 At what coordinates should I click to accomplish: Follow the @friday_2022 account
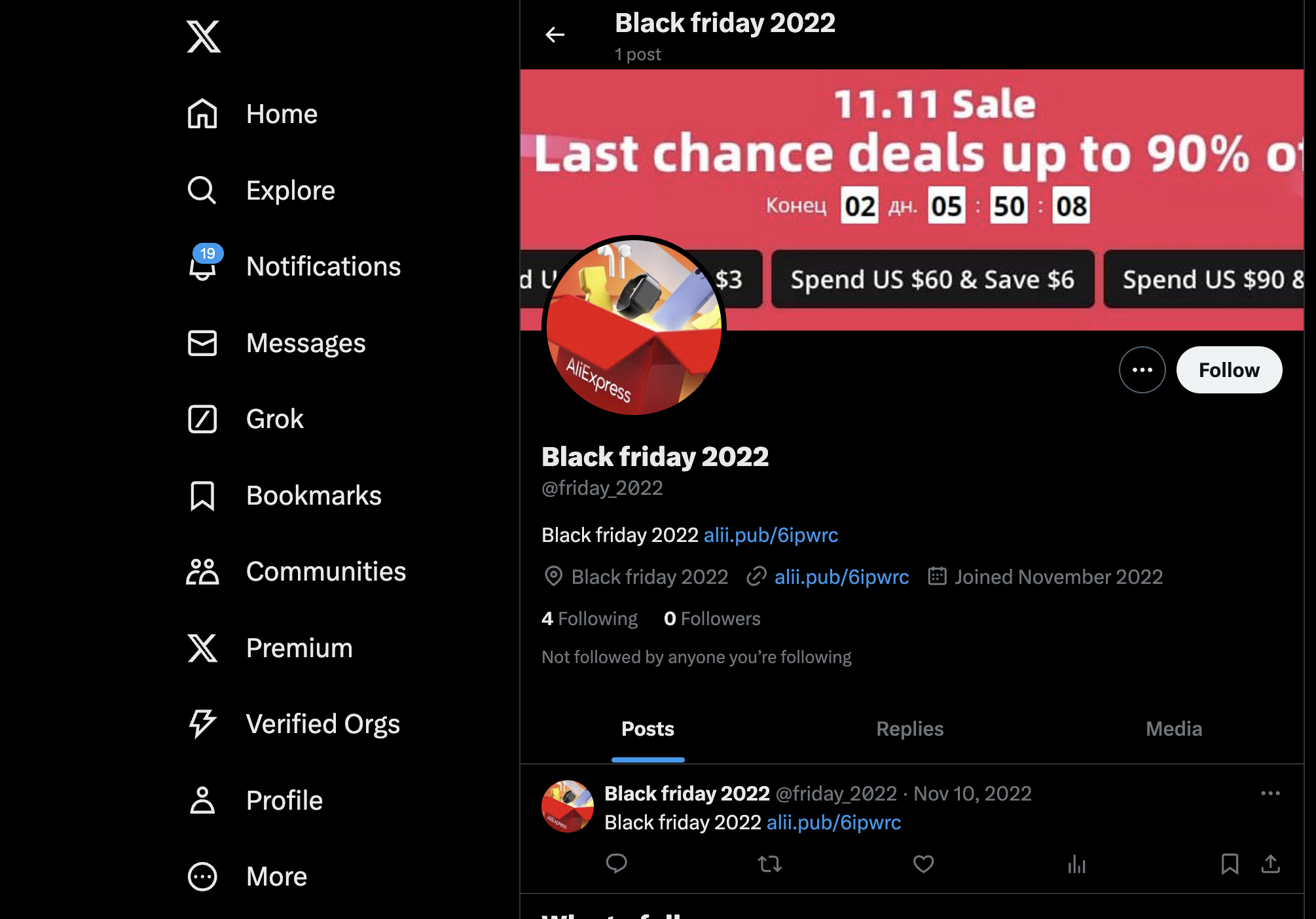click(x=1229, y=370)
